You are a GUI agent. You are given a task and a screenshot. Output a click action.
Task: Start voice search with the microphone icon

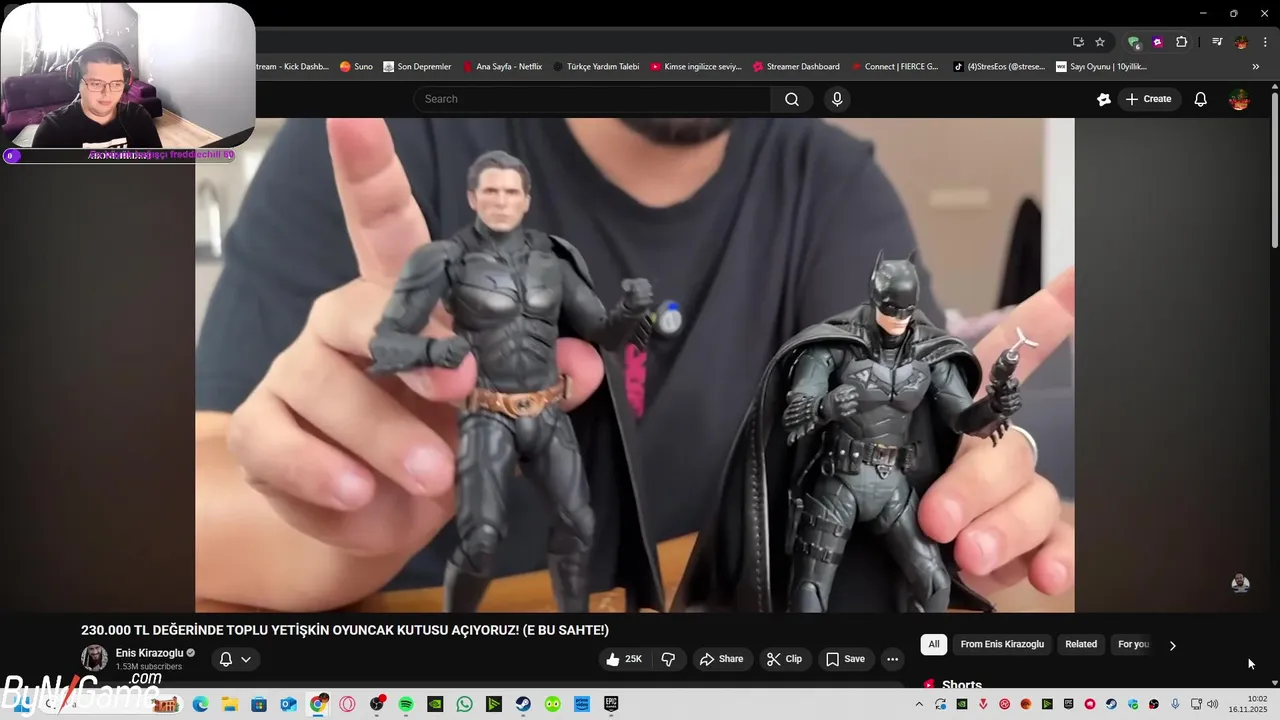click(x=837, y=99)
